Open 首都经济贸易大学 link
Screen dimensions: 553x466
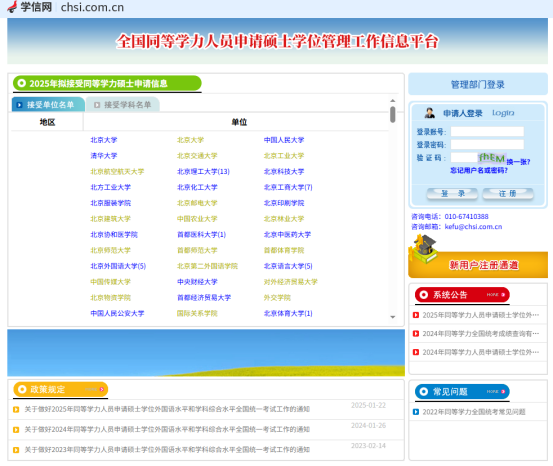click(x=204, y=298)
